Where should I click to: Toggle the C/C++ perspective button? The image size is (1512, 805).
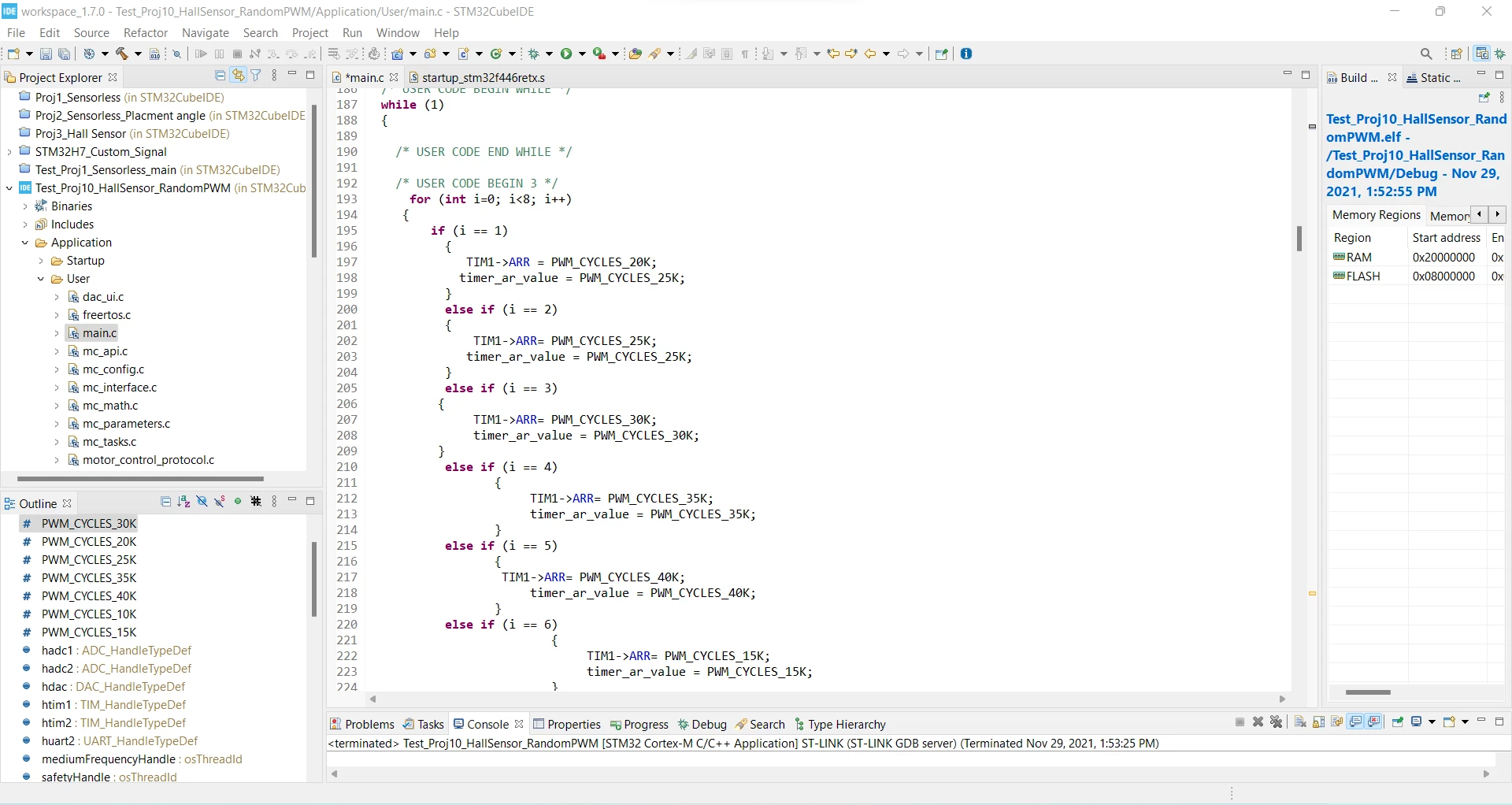point(1482,54)
